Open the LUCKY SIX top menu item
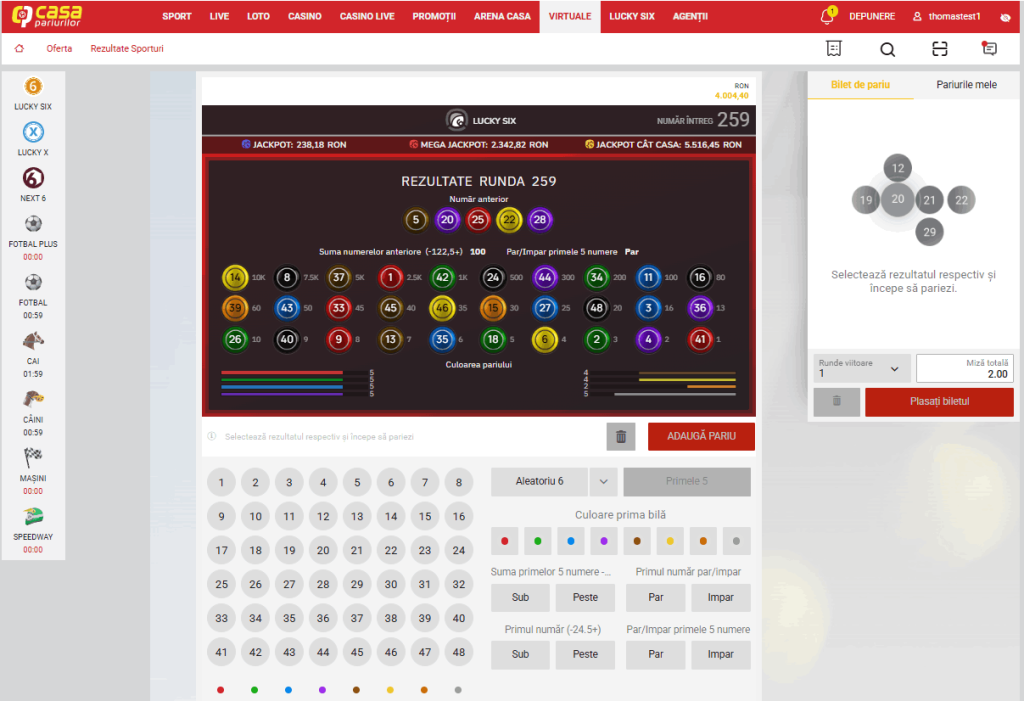 [x=632, y=16]
